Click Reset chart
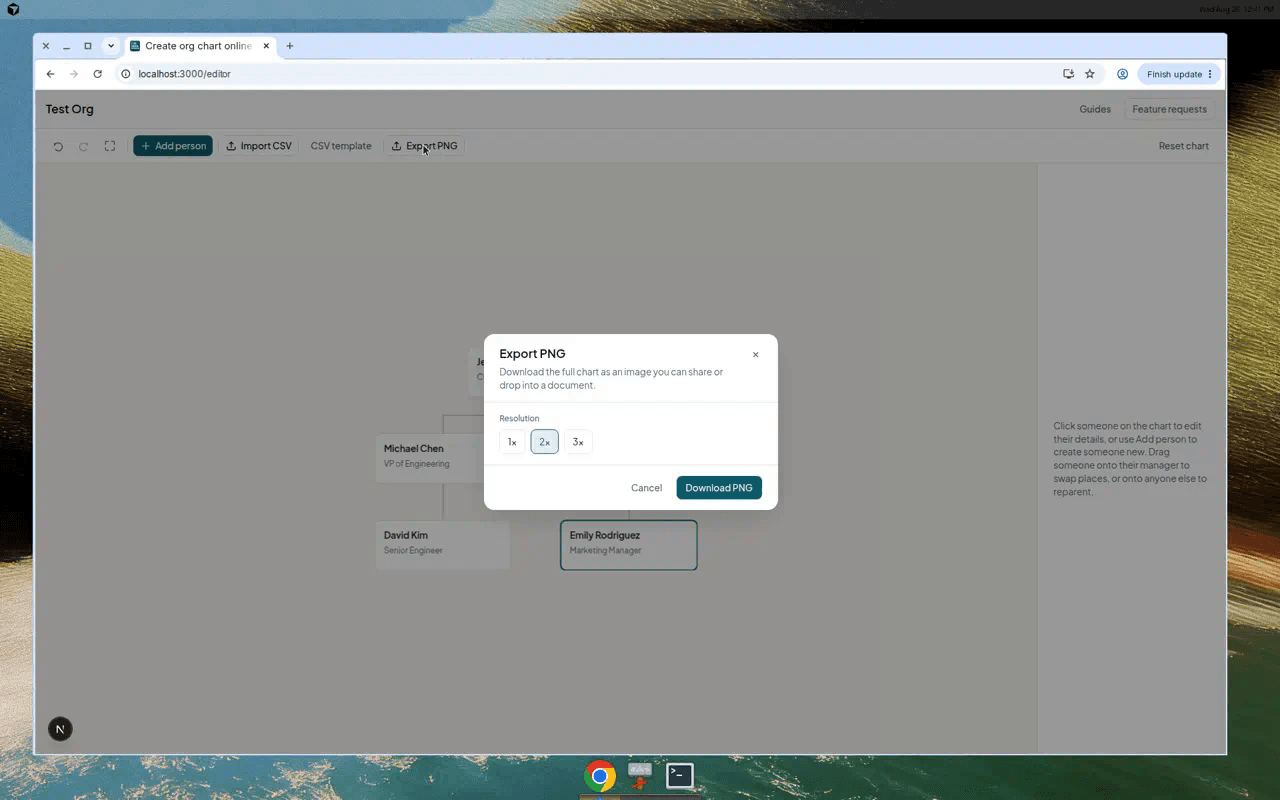The width and height of the screenshot is (1280, 800). (x=1184, y=146)
